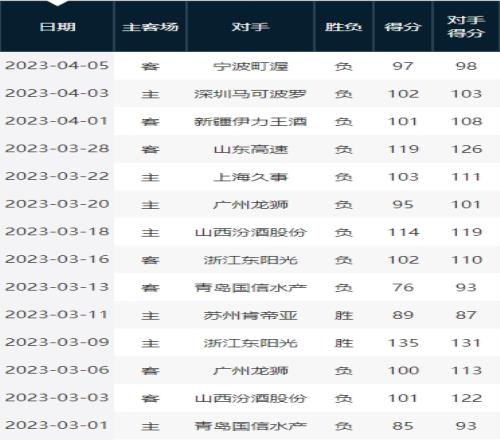Click the 对手得分 column header
The width and height of the screenshot is (500, 440).
[x=466, y=27]
